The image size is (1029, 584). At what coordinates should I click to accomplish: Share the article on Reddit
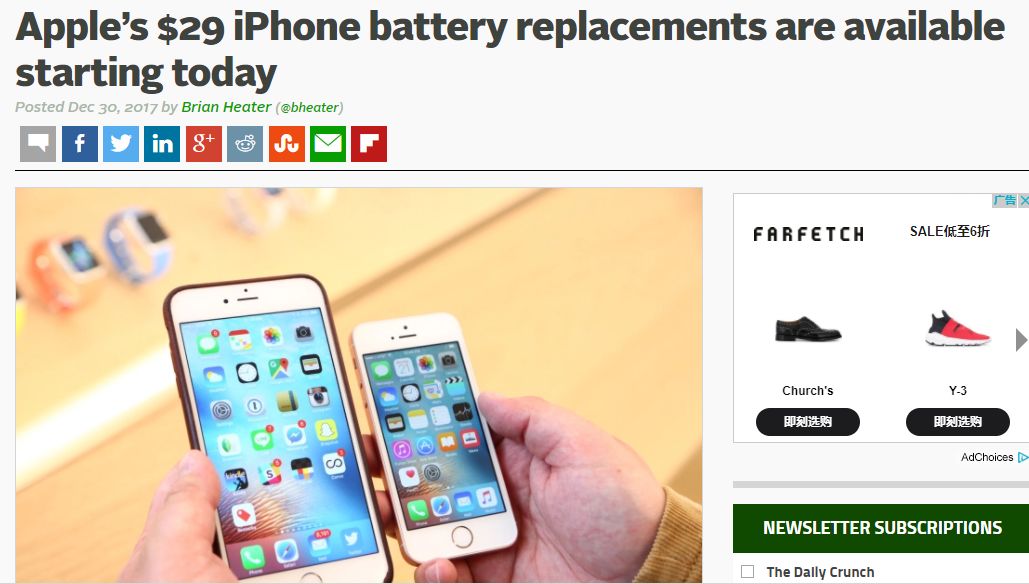tap(245, 144)
